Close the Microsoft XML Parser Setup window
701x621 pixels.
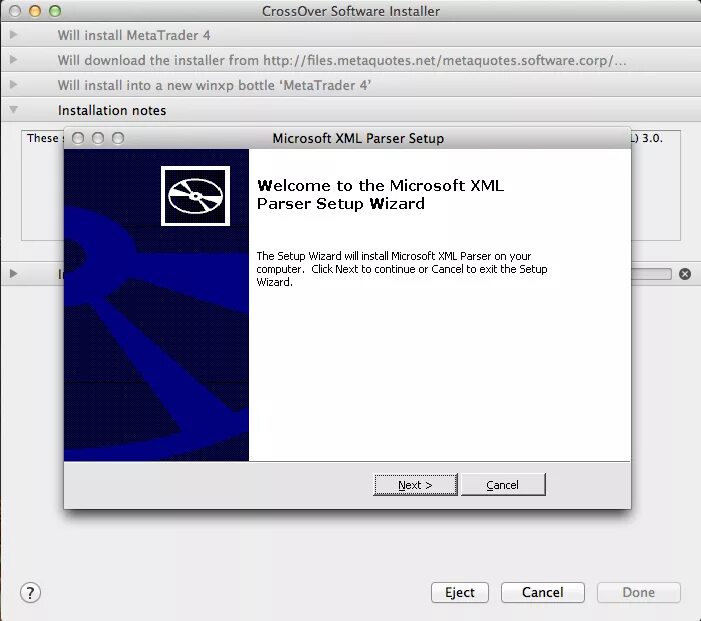[x=78, y=138]
